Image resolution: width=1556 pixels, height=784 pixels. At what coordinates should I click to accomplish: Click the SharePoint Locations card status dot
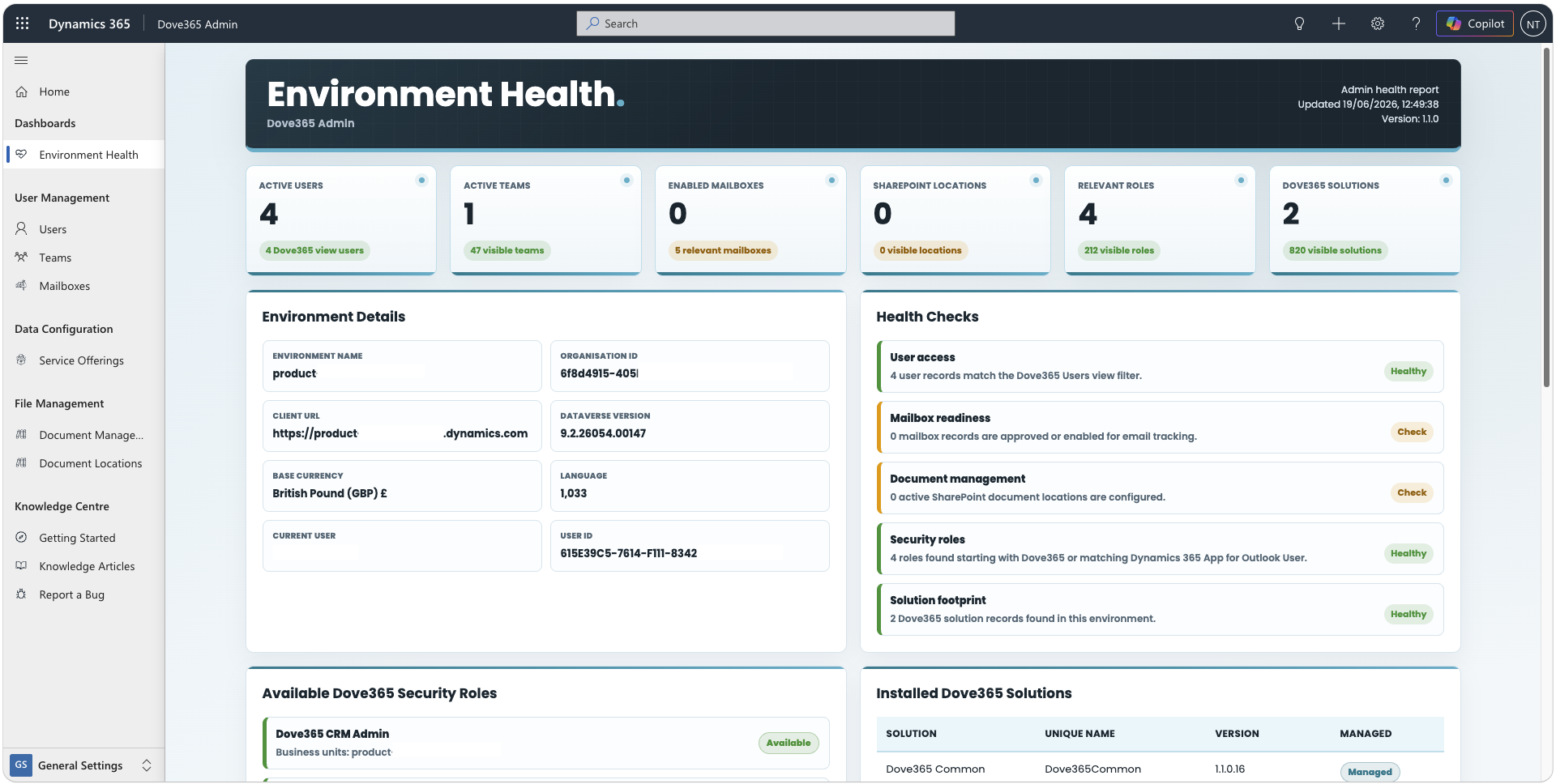1036,180
